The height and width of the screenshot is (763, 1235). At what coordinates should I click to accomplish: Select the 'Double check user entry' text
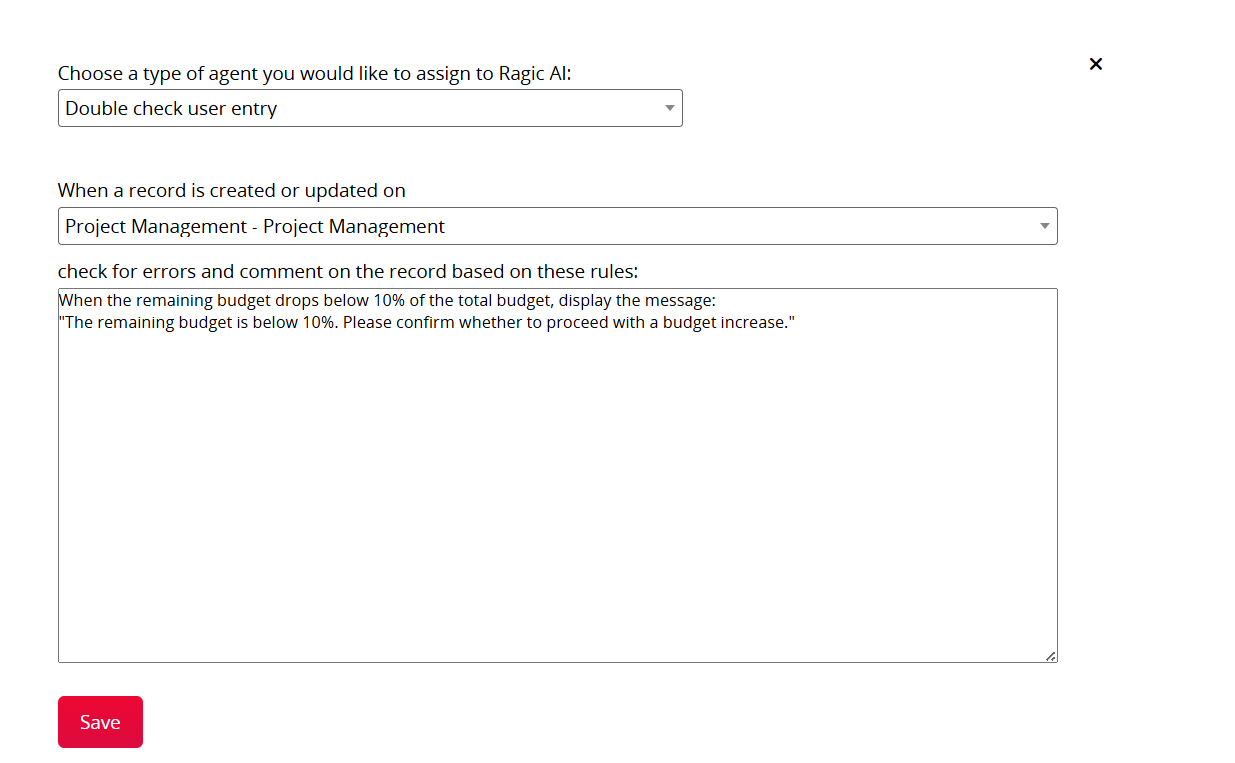click(171, 108)
